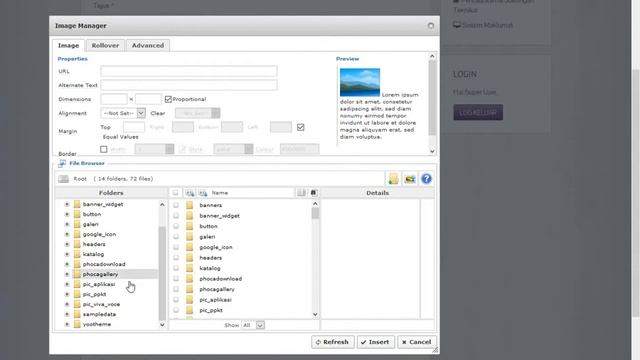Click the phocadownload folder icon in file list
640x360 pixels.
tap(189, 278)
